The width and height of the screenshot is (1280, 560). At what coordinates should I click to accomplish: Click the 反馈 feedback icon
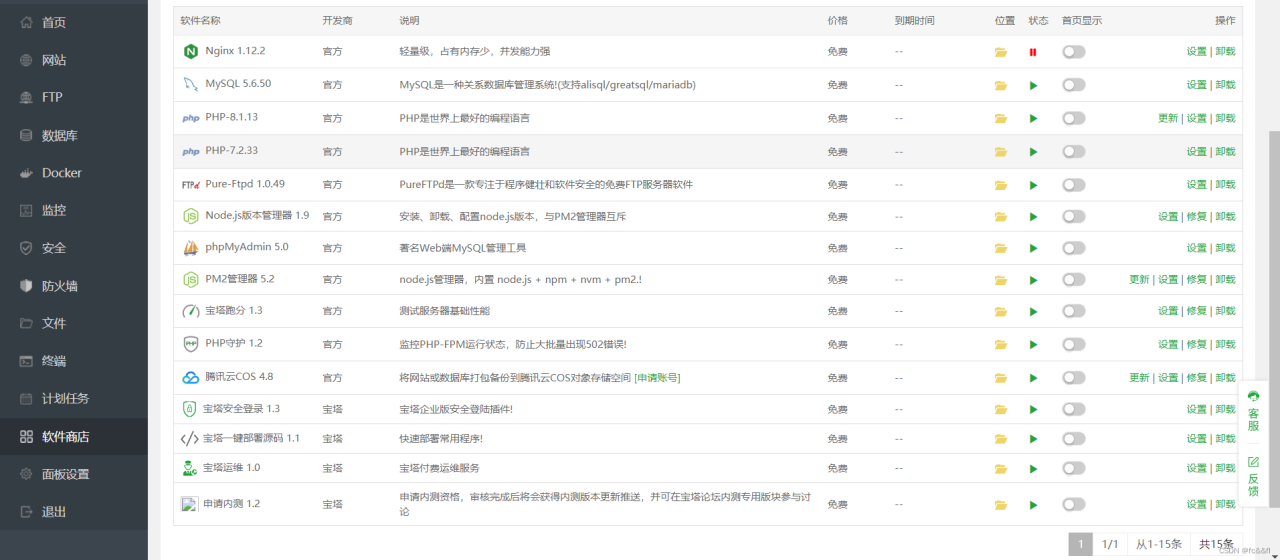[1253, 462]
